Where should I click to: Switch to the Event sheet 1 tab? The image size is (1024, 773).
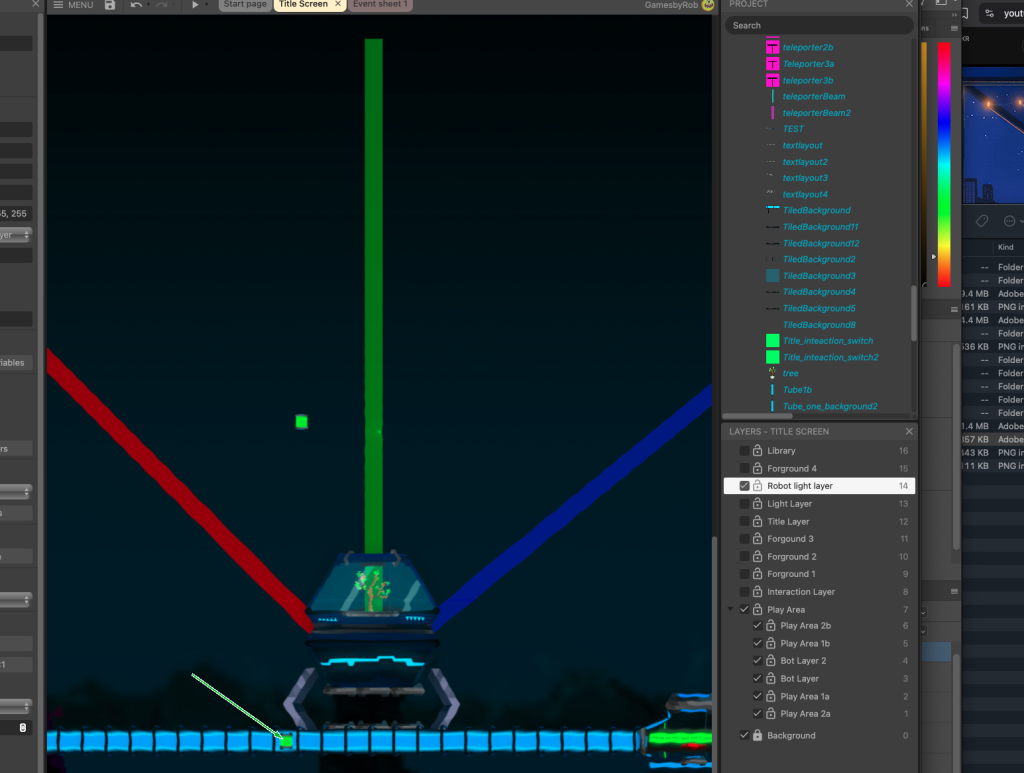click(380, 5)
